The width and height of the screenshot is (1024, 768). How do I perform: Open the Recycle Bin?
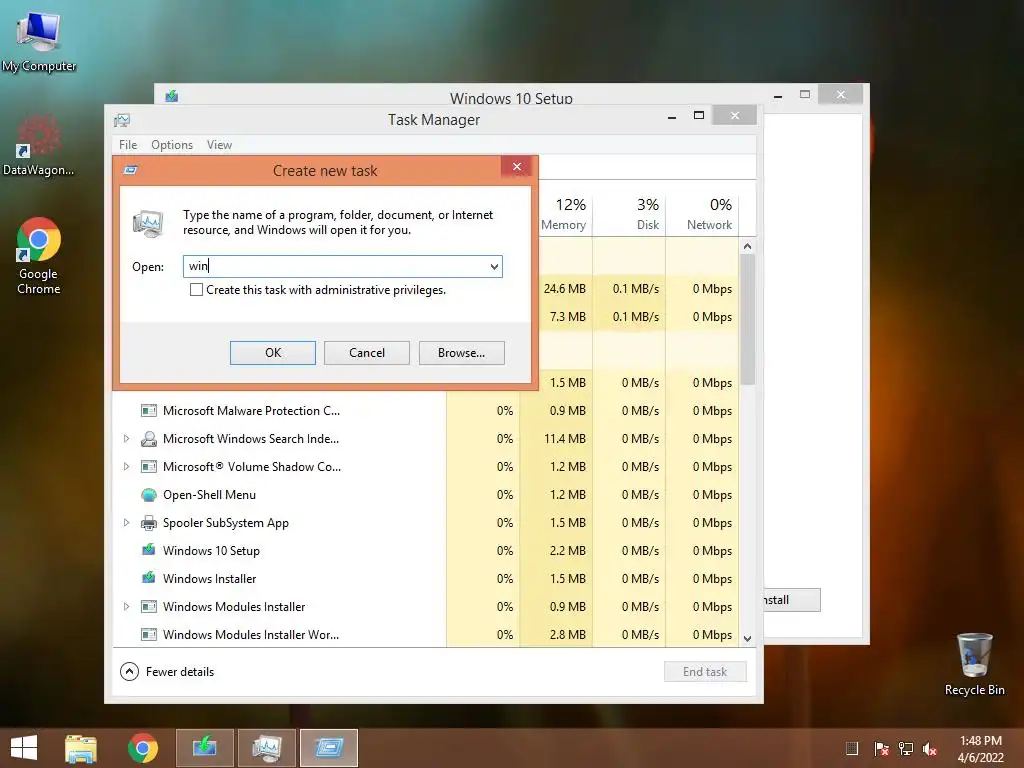click(x=974, y=664)
